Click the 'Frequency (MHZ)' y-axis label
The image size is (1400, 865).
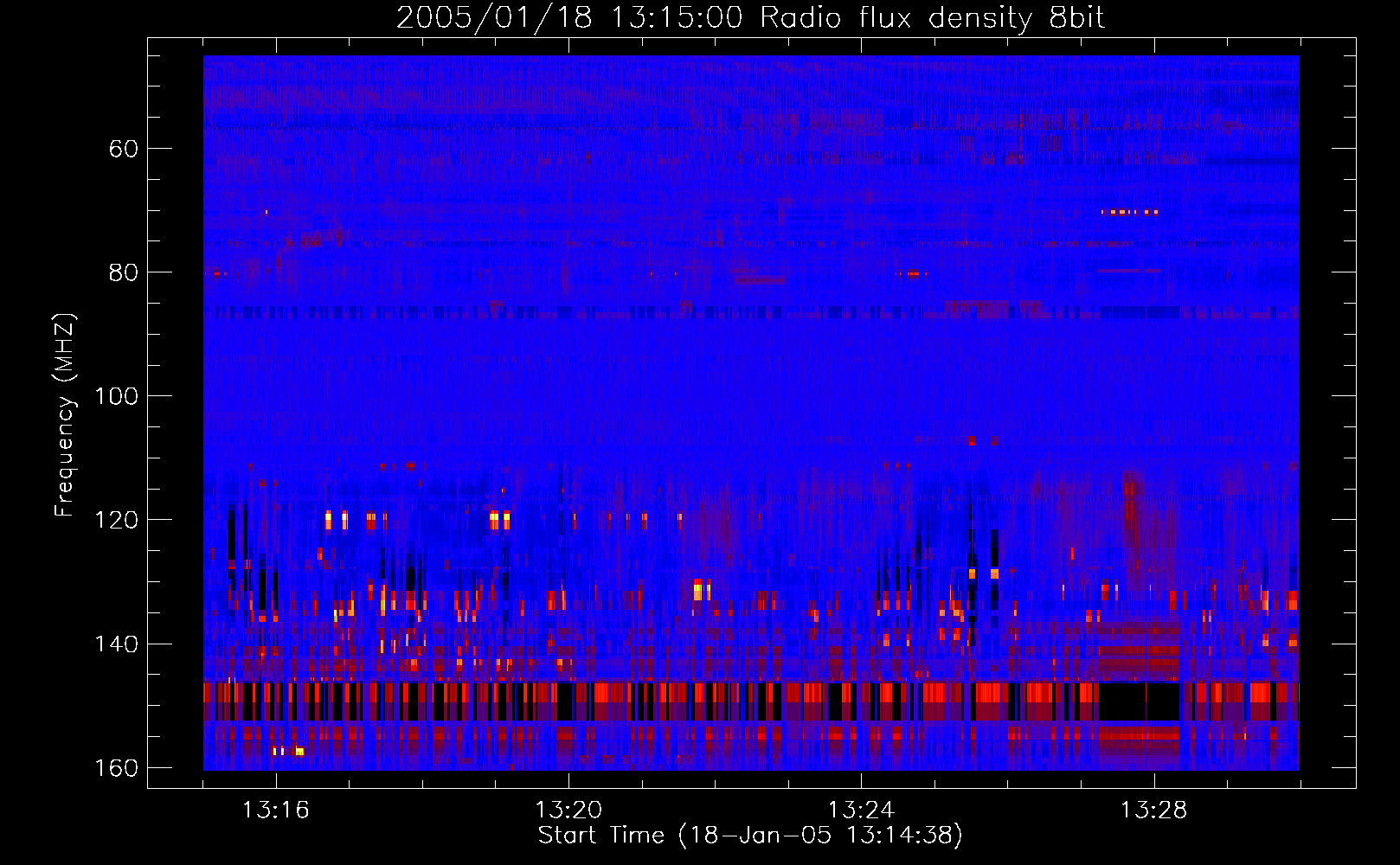coord(65,415)
